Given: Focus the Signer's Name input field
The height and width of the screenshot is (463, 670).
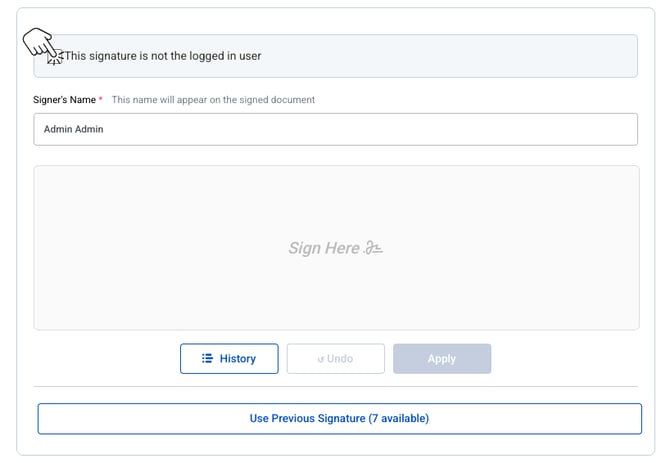Looking at the screenshot, I should [335, 129].
